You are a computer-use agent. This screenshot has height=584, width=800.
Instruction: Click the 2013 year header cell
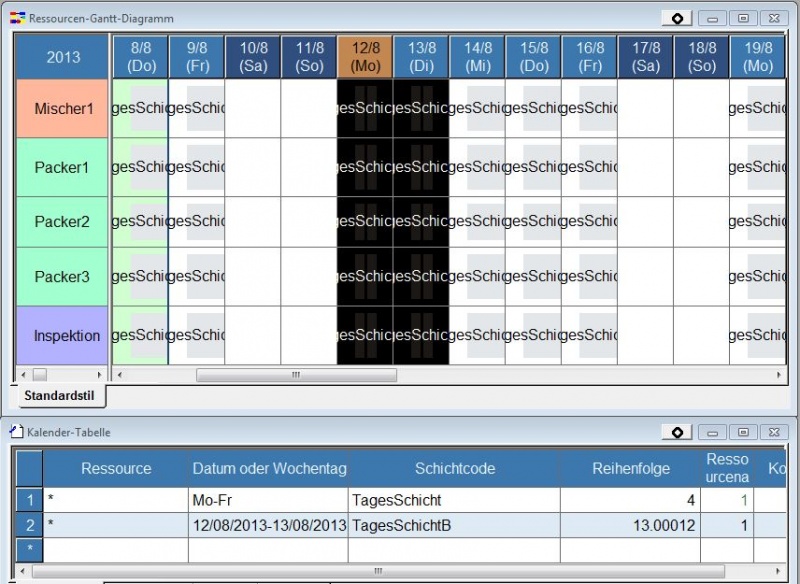[63, 57]
